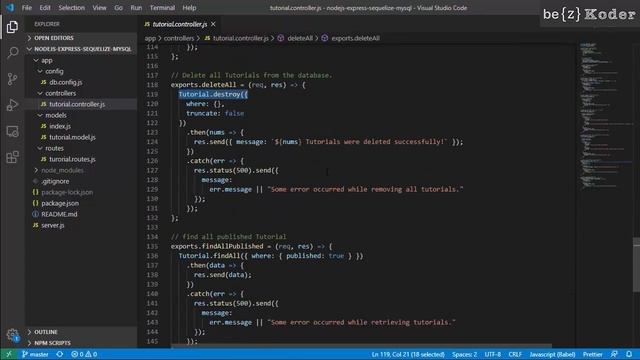640x360 pixels.
Task: Open the Go menu
Action: tap(118, 8)
